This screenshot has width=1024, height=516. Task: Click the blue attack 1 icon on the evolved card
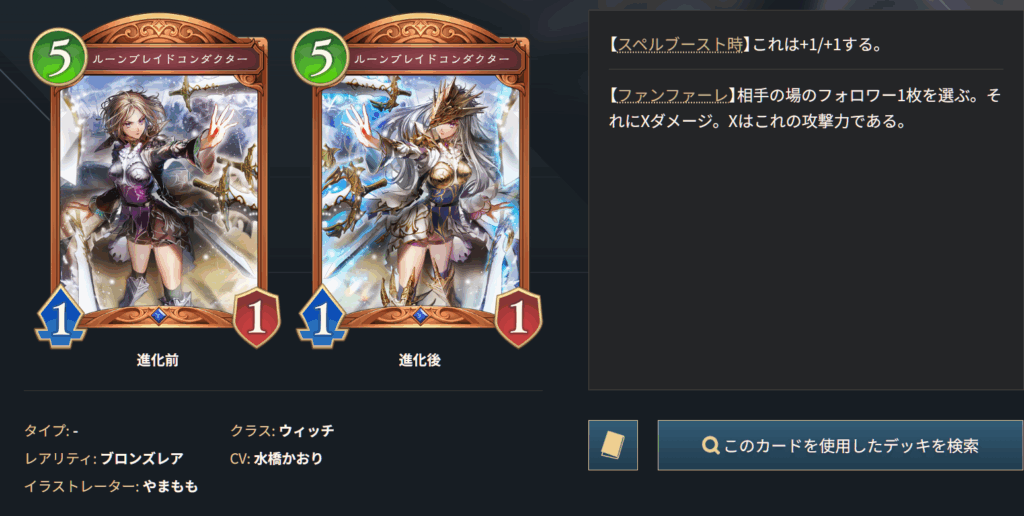pyautogui.click(x=322, y=318)
